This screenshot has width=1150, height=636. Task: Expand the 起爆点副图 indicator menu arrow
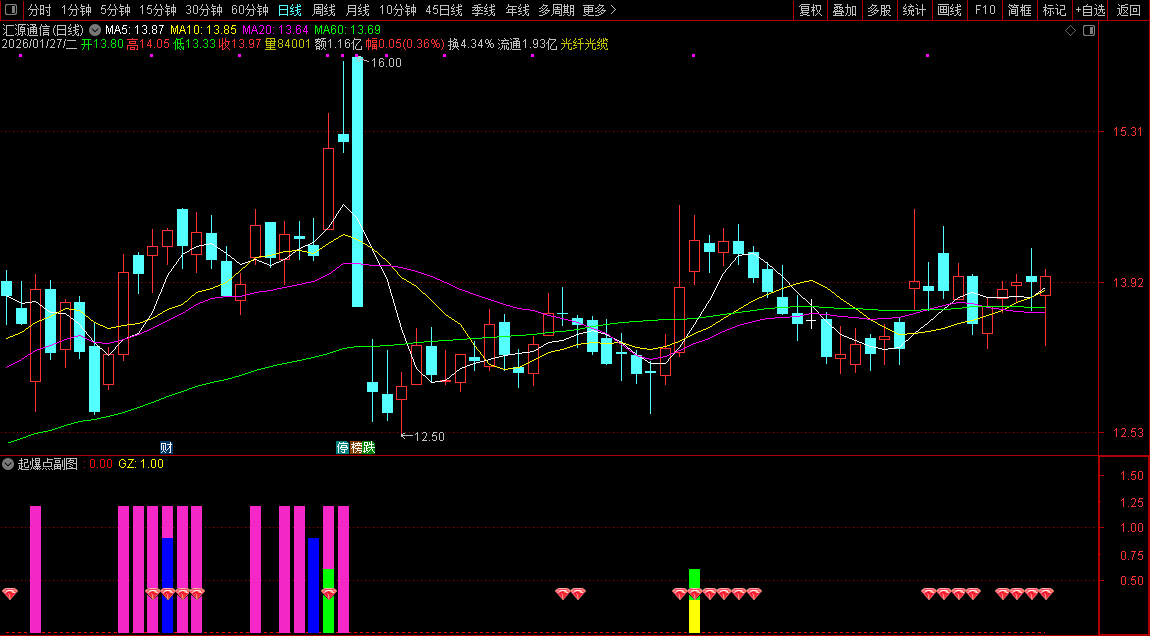[8, 464]
